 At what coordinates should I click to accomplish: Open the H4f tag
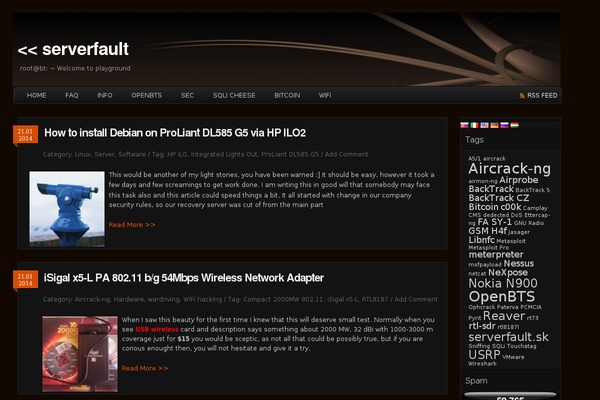coord(499,231)
